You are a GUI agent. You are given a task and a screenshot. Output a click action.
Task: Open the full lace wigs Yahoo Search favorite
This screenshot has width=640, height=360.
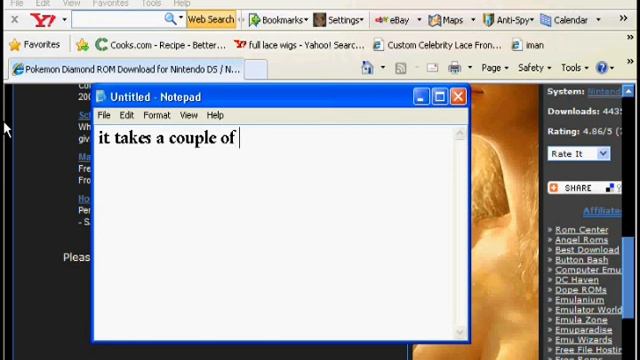(x=299, y=45)
